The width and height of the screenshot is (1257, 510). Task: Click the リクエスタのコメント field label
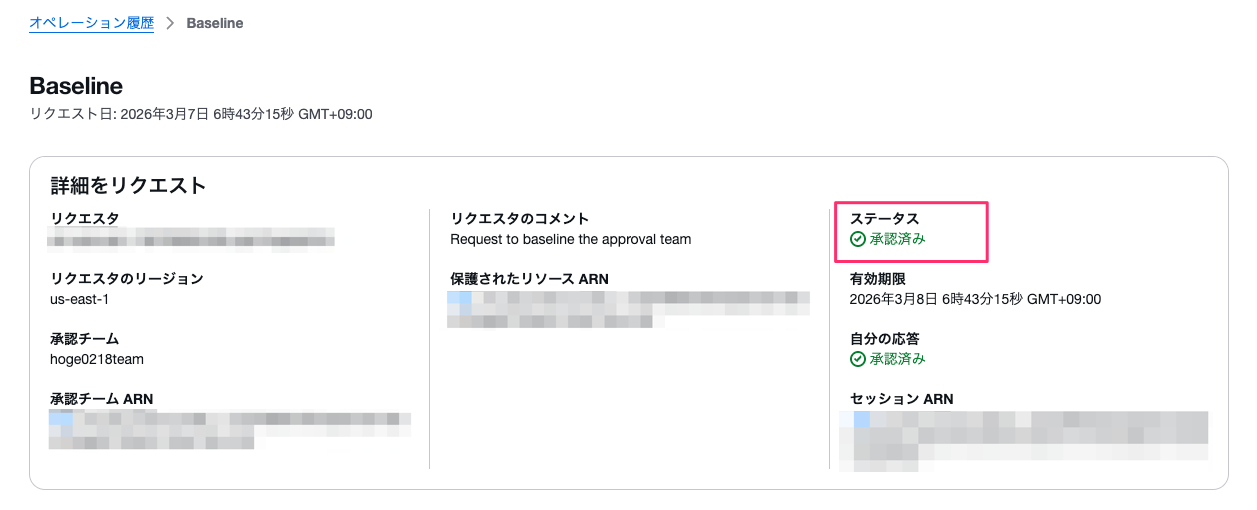point(519,219)
